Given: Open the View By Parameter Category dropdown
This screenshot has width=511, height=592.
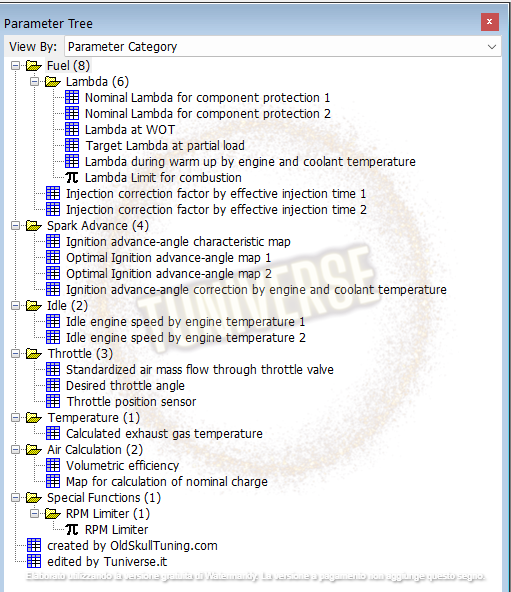Looking at the screenshot, I should (283, 47).
